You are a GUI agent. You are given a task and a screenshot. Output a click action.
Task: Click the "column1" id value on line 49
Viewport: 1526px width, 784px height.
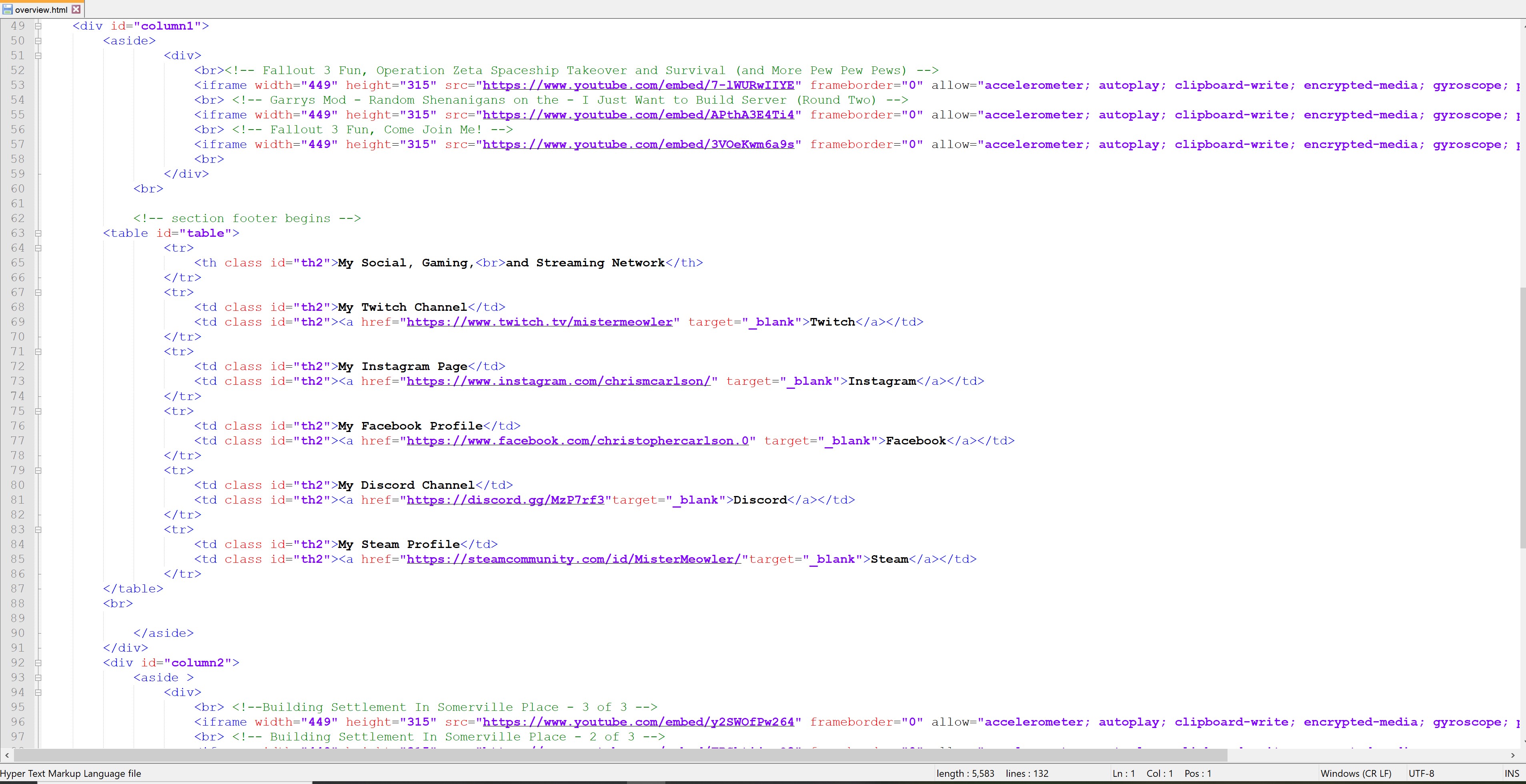coord(168,26)
